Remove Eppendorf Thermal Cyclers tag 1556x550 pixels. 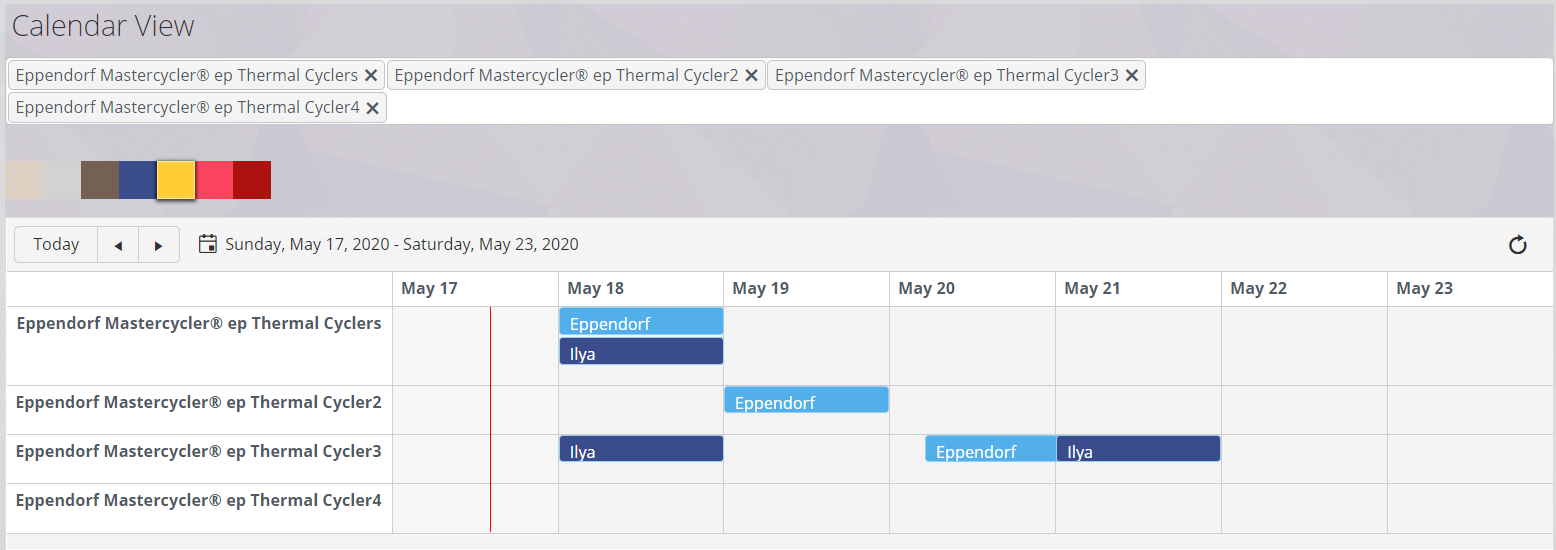tap(371, 76)
